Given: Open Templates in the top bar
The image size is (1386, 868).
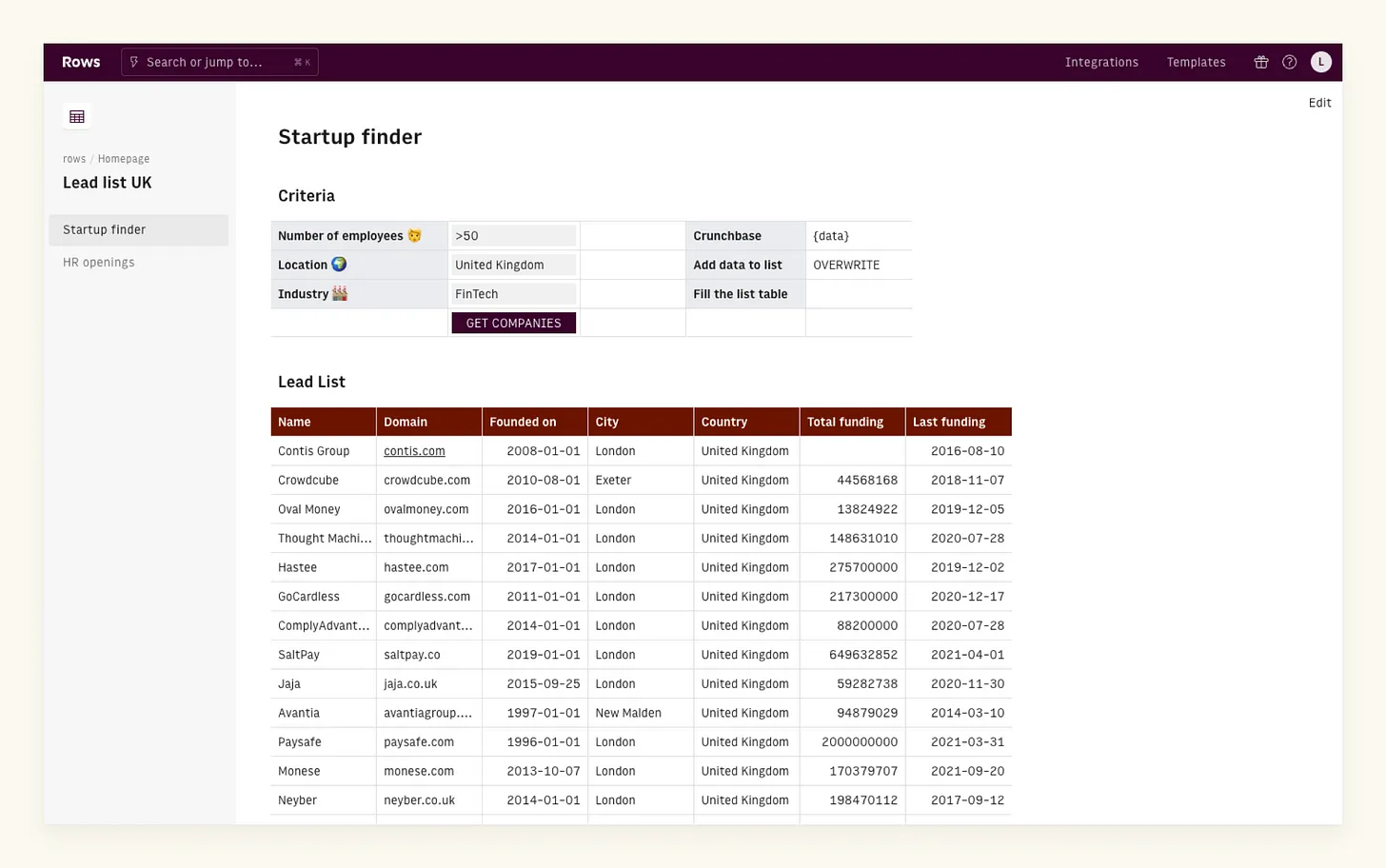Looking at the screenshot, I should click(x=1197, y=62).
